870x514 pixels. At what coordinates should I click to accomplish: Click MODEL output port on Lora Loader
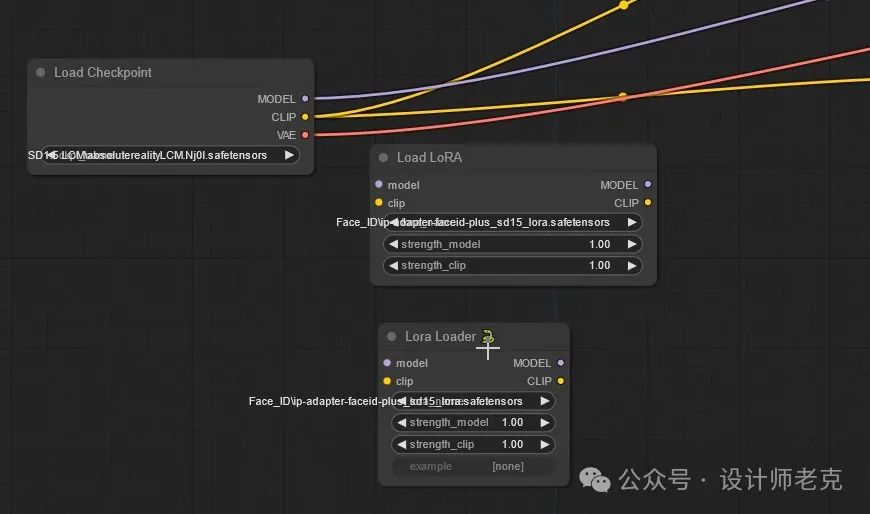coord(561,363)
